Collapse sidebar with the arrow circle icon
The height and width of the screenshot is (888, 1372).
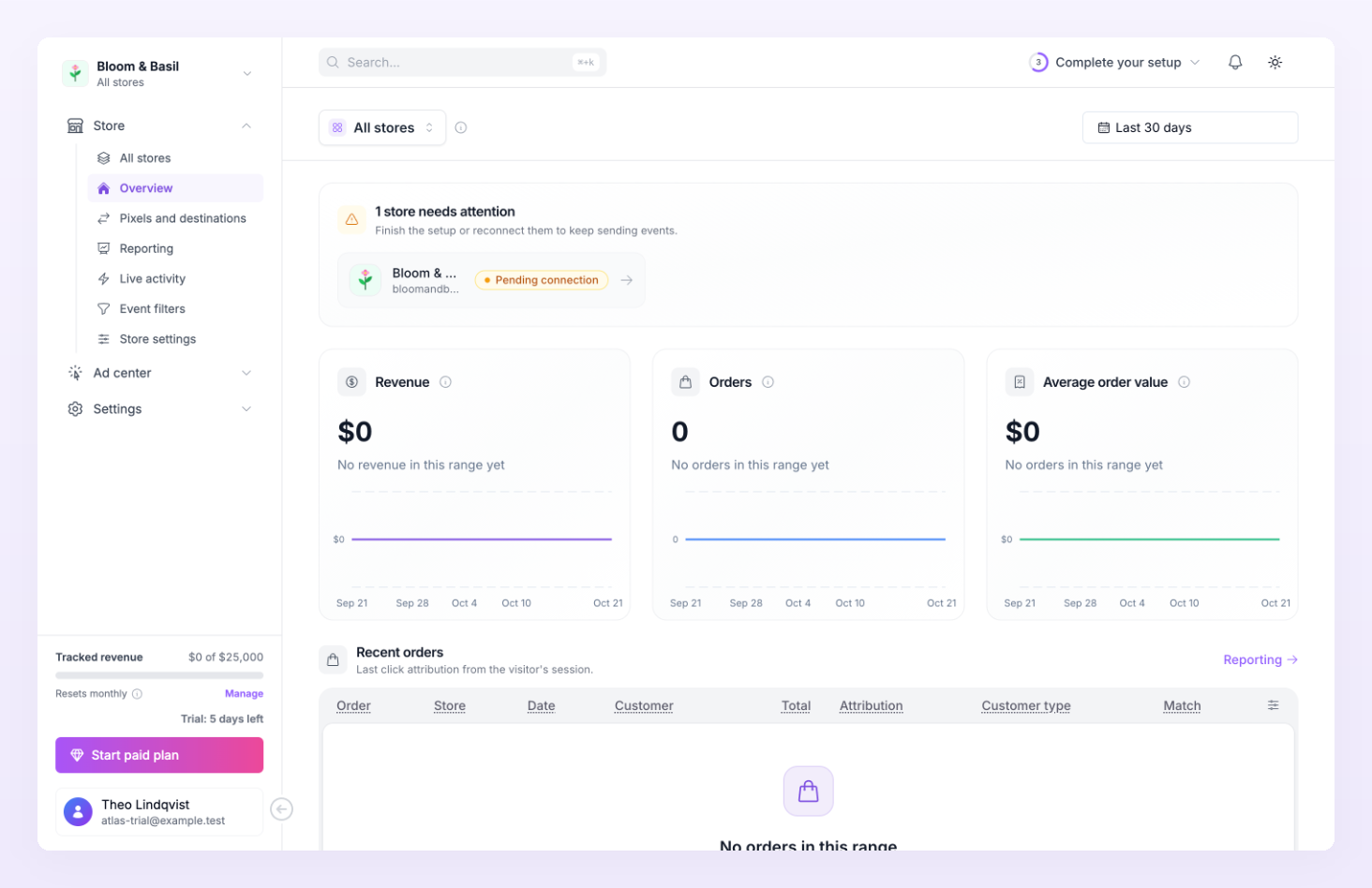click(281, 809)
